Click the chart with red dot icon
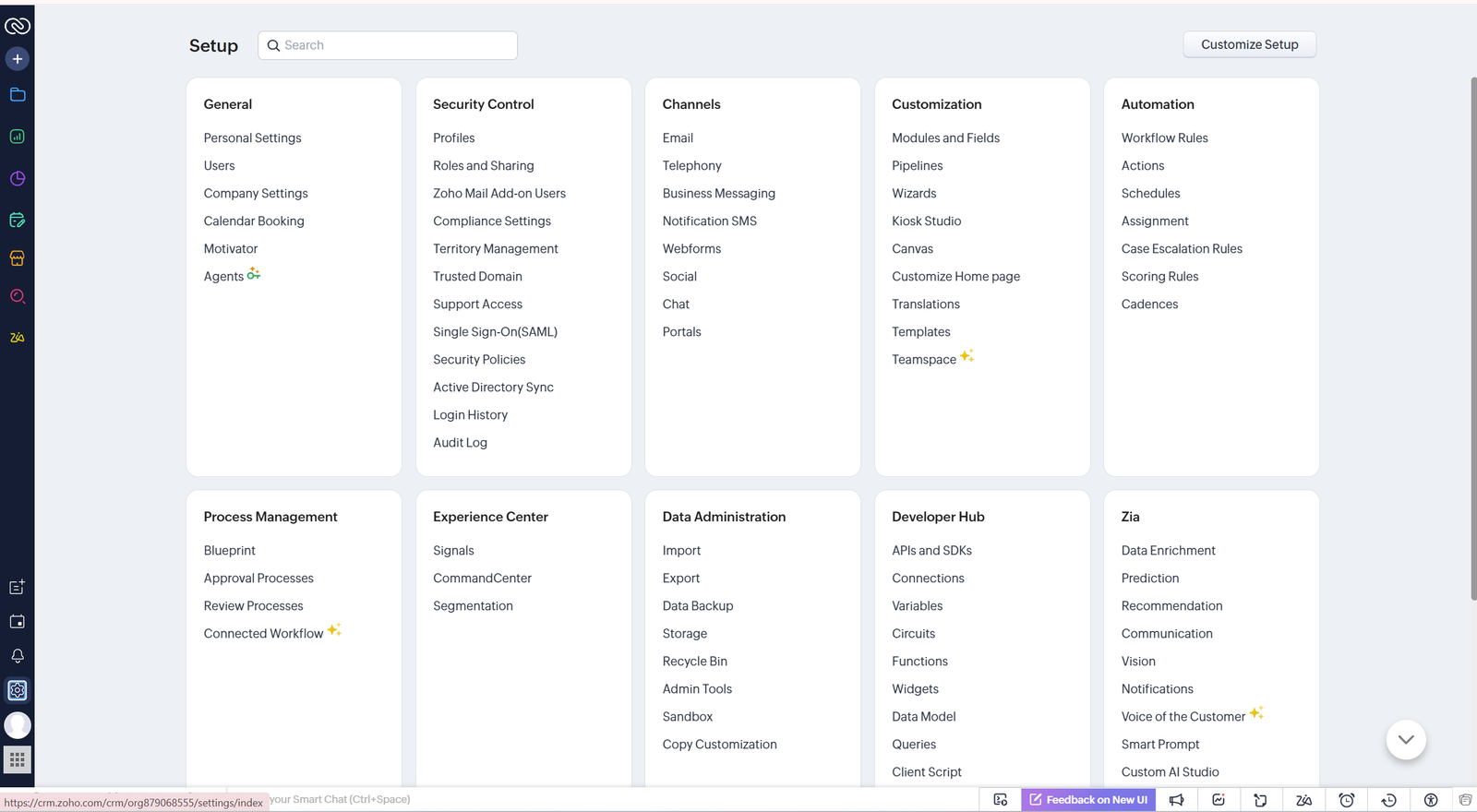 click(1219, 800)
